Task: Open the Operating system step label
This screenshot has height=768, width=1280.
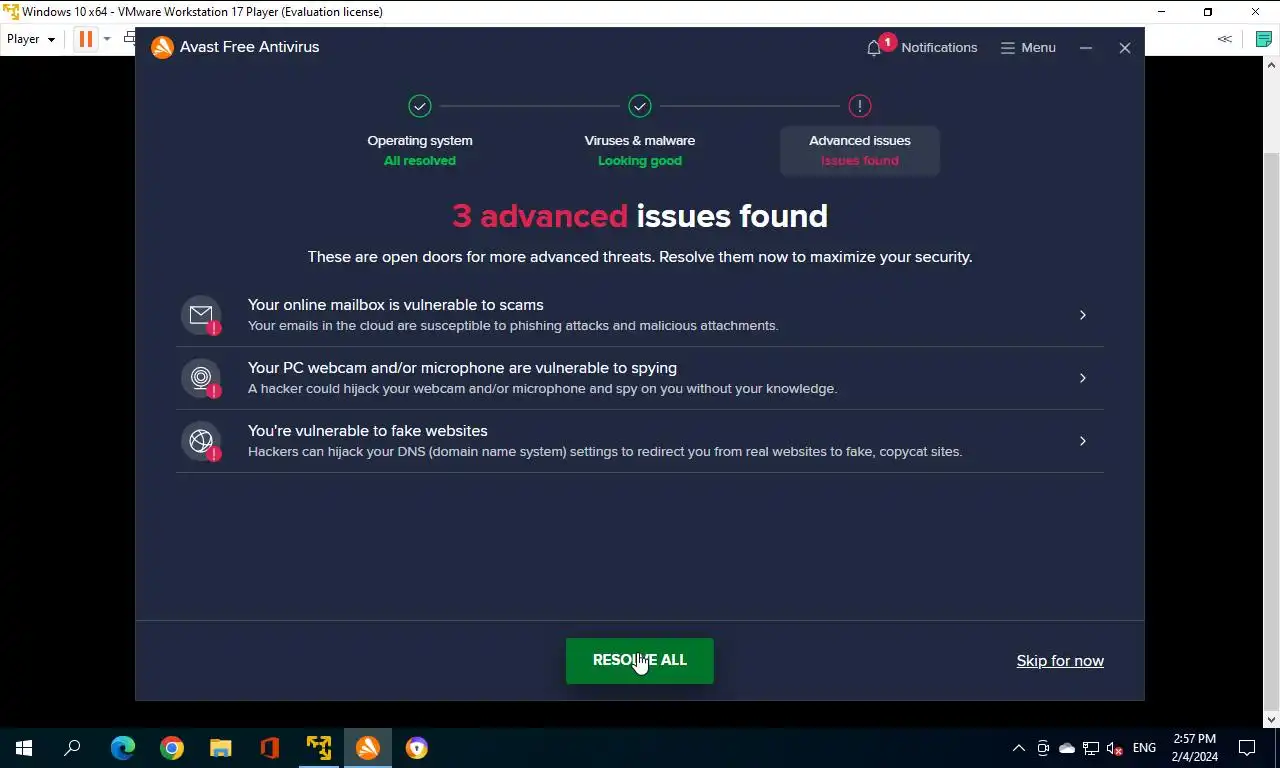Action: (x=420, y=141)
